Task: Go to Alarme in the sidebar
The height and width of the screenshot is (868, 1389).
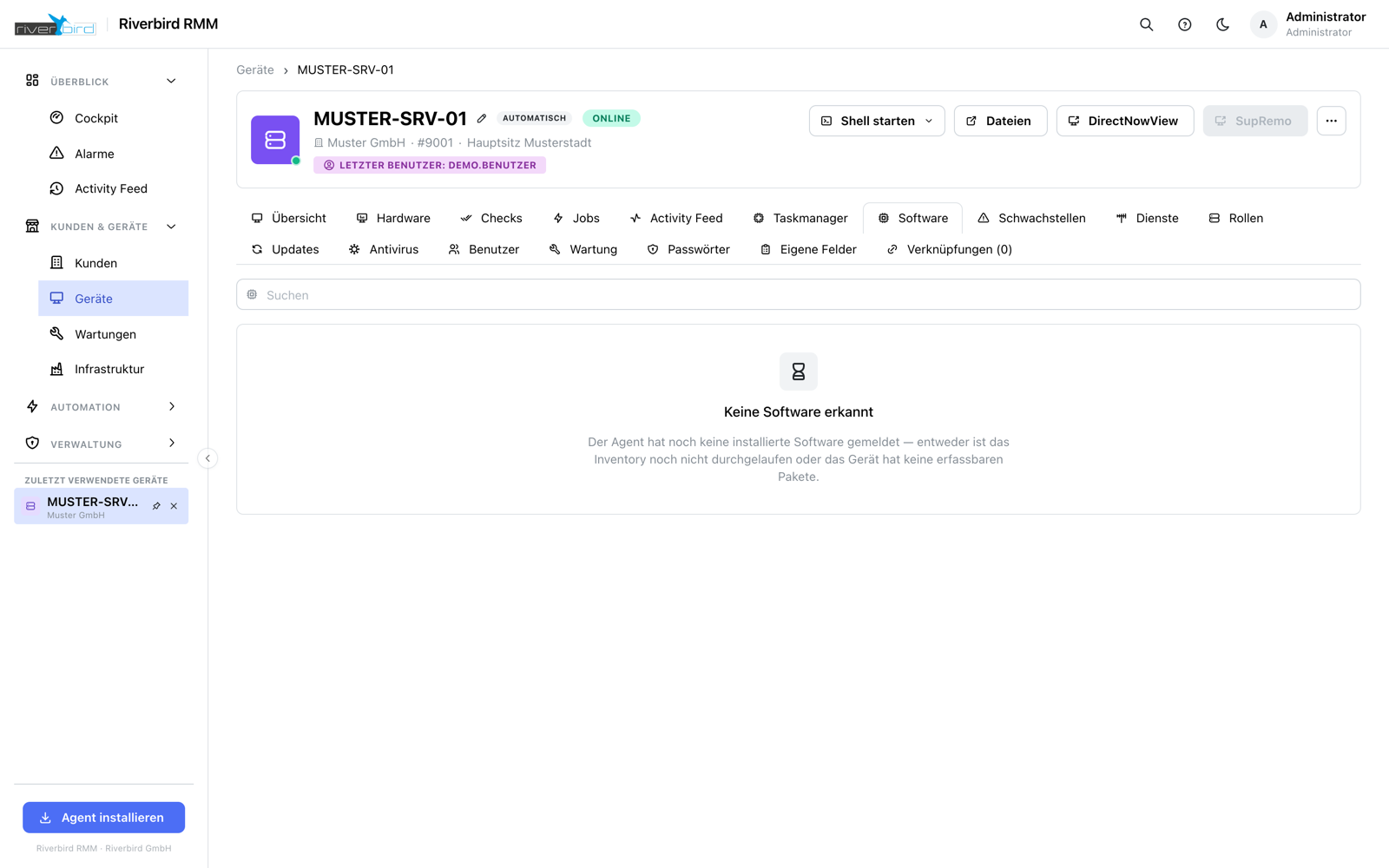Action: pyautogui.click(x=113, y=154)
